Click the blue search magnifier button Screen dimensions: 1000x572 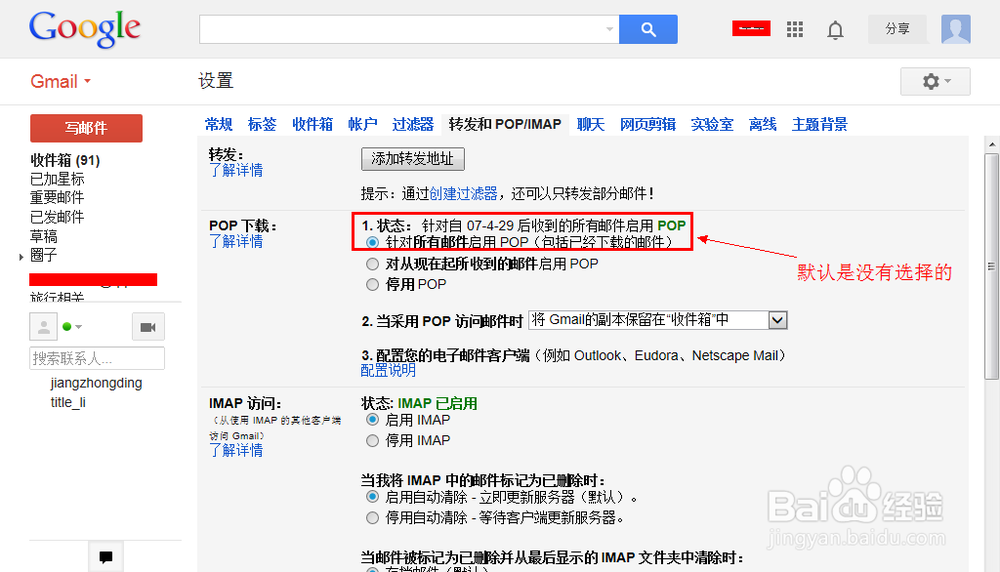648,29
